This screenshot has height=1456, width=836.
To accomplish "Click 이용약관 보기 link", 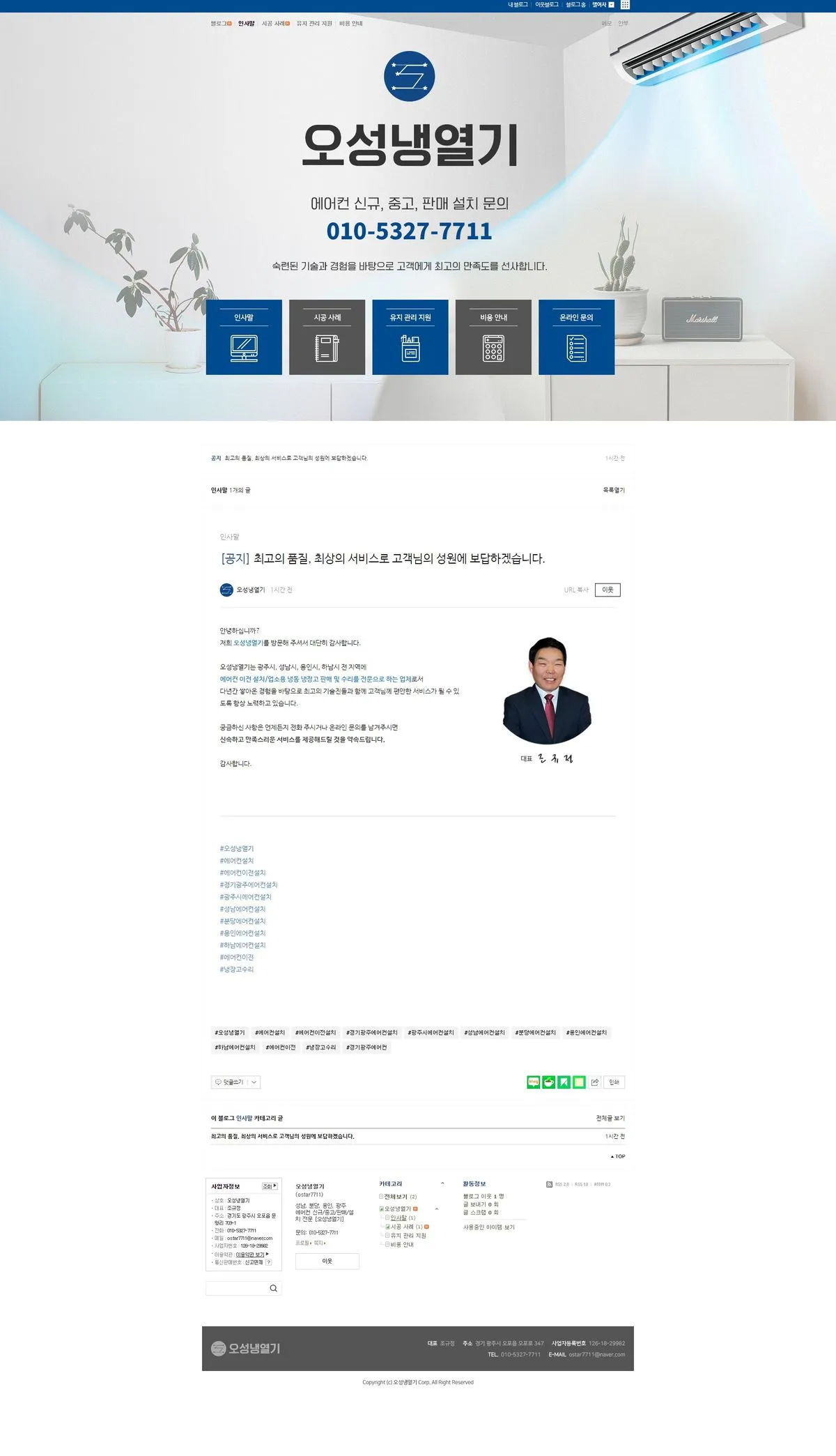I will pos(250,1254).
